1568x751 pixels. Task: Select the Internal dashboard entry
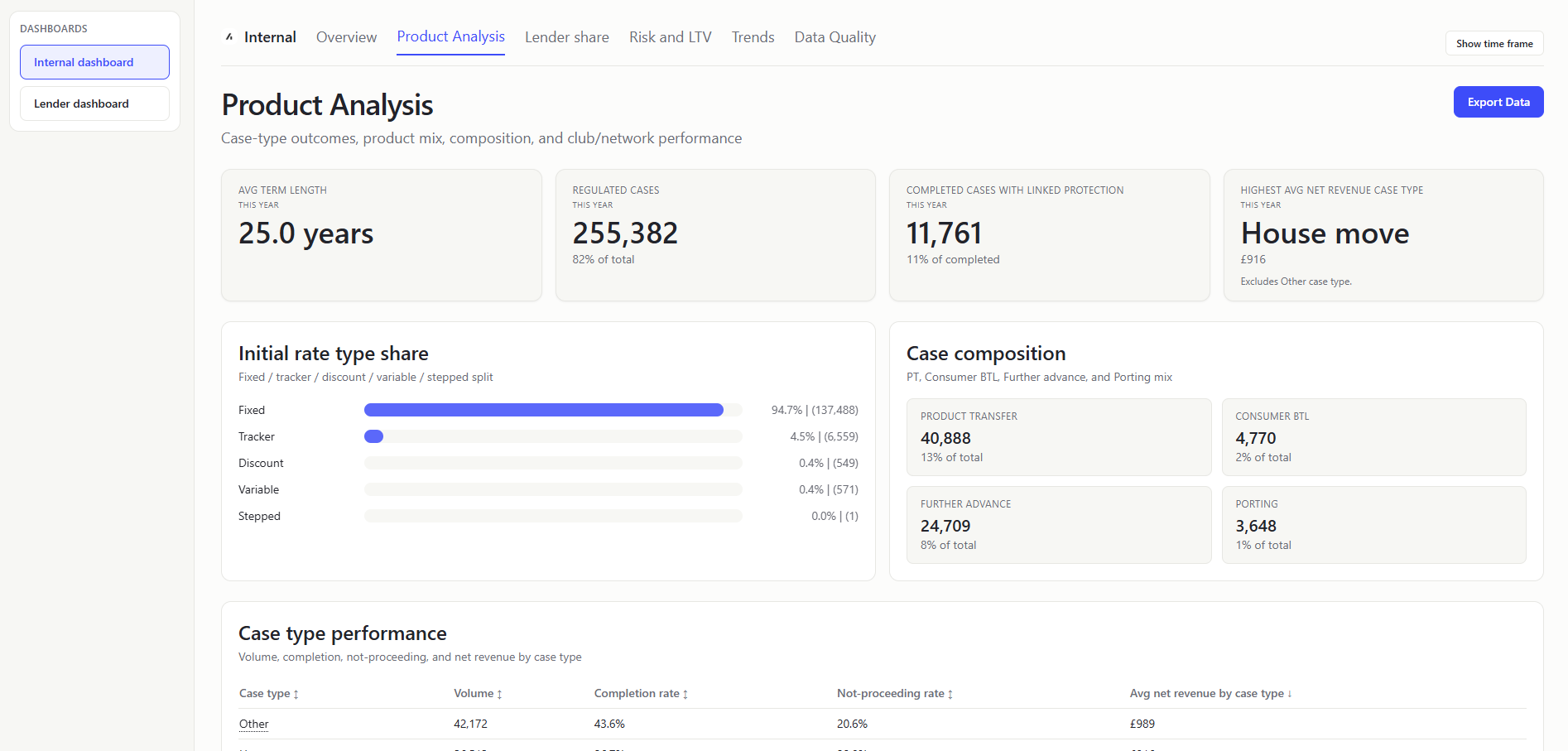tap(94, 61)
